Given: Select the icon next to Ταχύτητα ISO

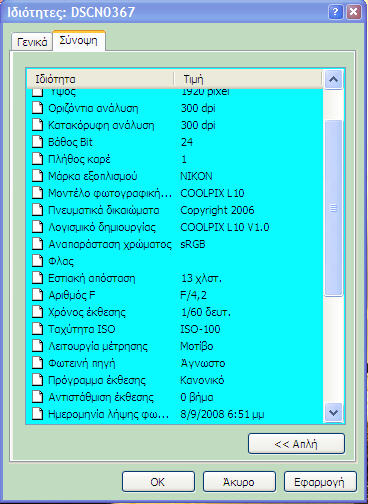Looking at the screenshot, I should [x=38, y=329].
